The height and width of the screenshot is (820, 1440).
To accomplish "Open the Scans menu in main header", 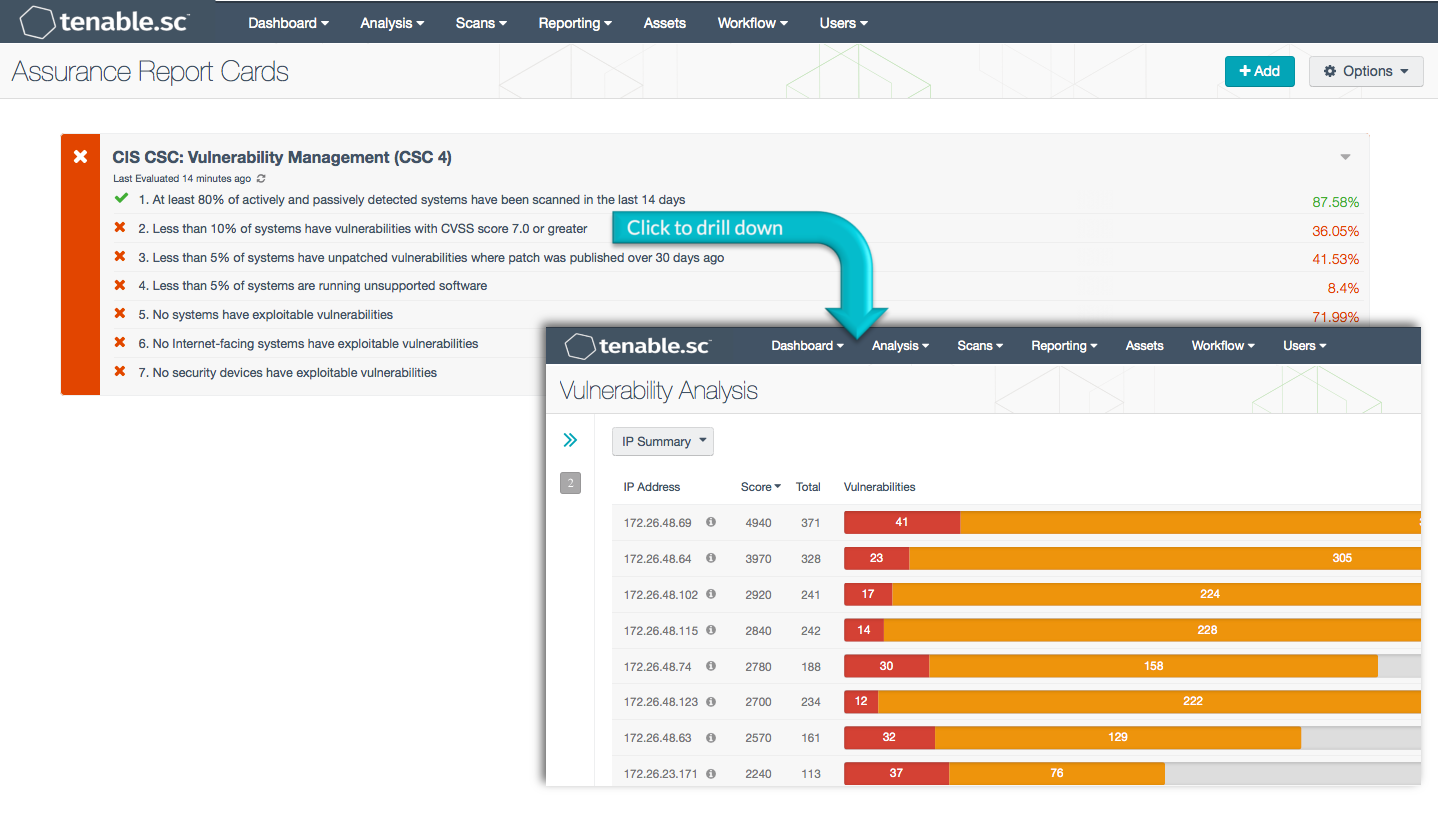I will click(x=481, y=23).
